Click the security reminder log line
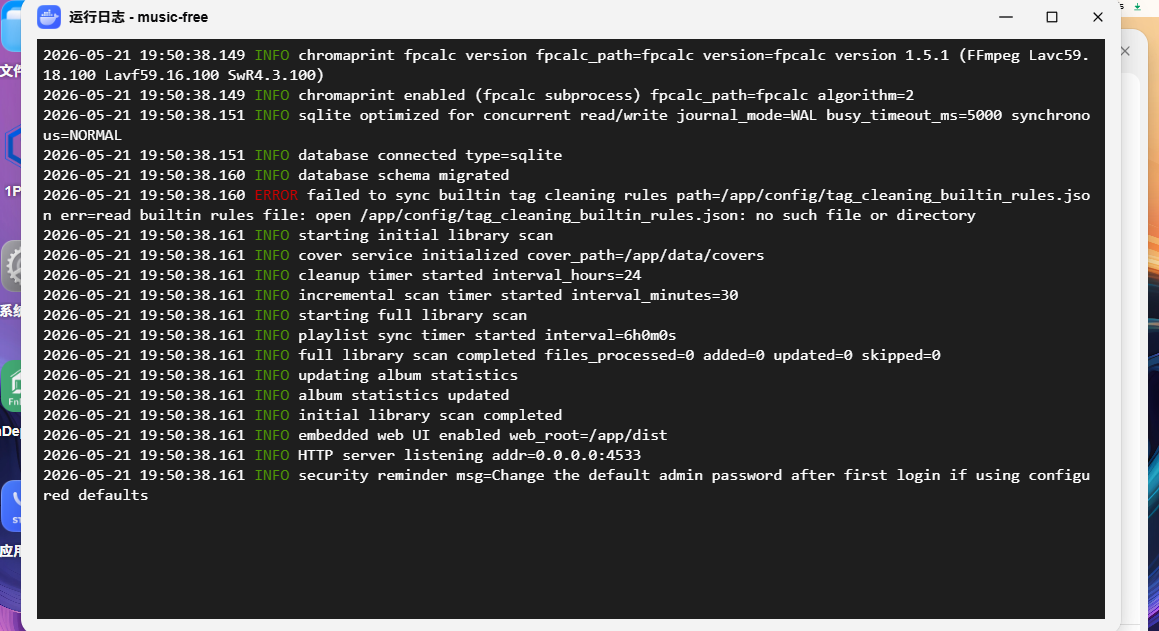Viewport: 1159px width, 631px height. coord(566,485)
